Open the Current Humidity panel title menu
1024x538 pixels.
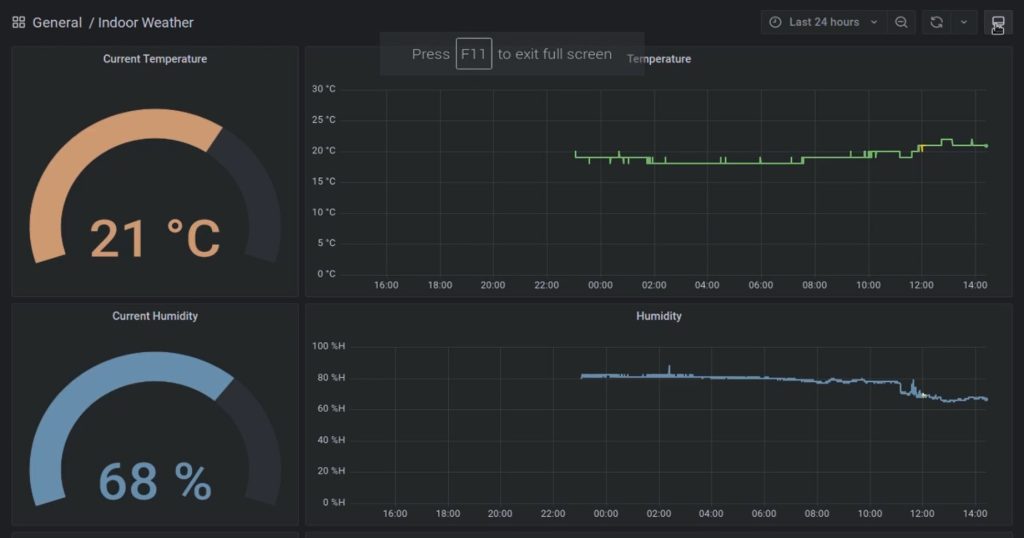coord(155,316)
